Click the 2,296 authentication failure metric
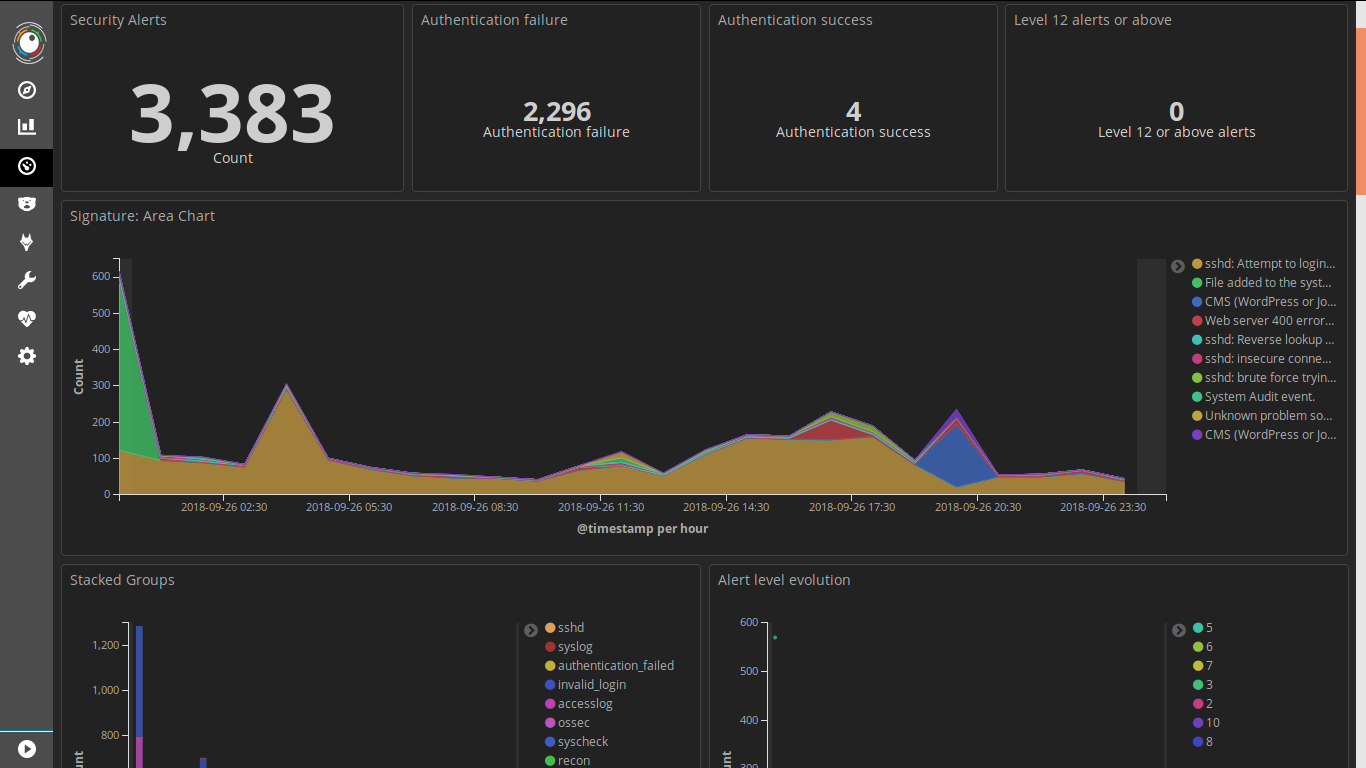The width and height of the screenshot is (1366, 768). [x=557, y=111]
